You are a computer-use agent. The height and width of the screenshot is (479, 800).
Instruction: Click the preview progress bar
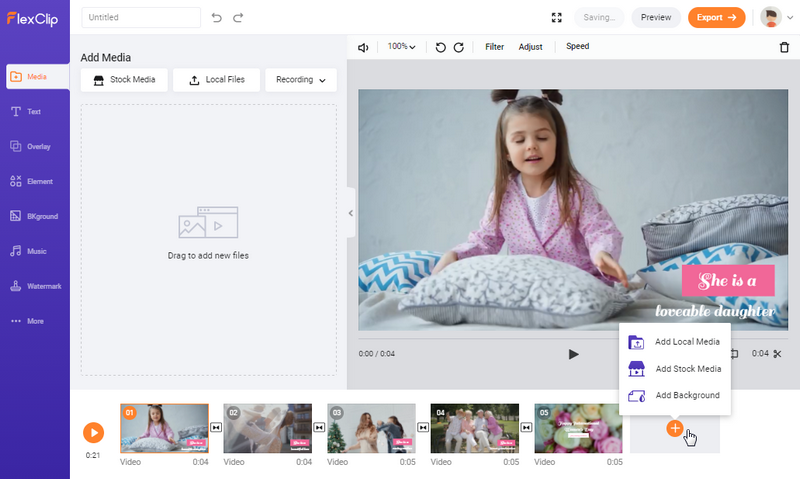click(488, 338)
